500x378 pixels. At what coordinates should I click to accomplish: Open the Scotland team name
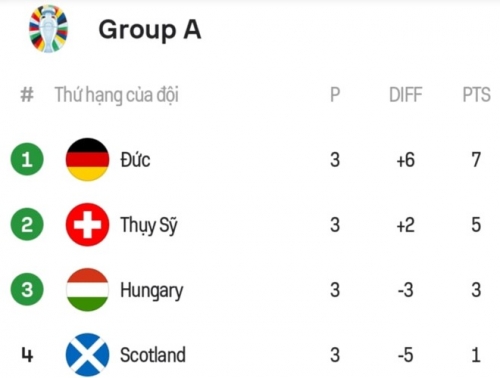click(x=153, y=355)
